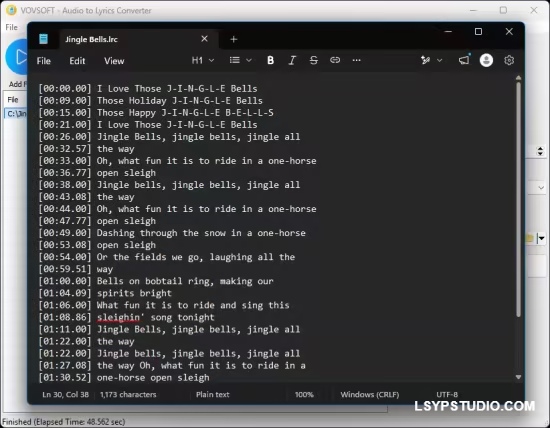
Task: Click the scrollbar up arrow in Notepad
Action: tap(518, 78)
